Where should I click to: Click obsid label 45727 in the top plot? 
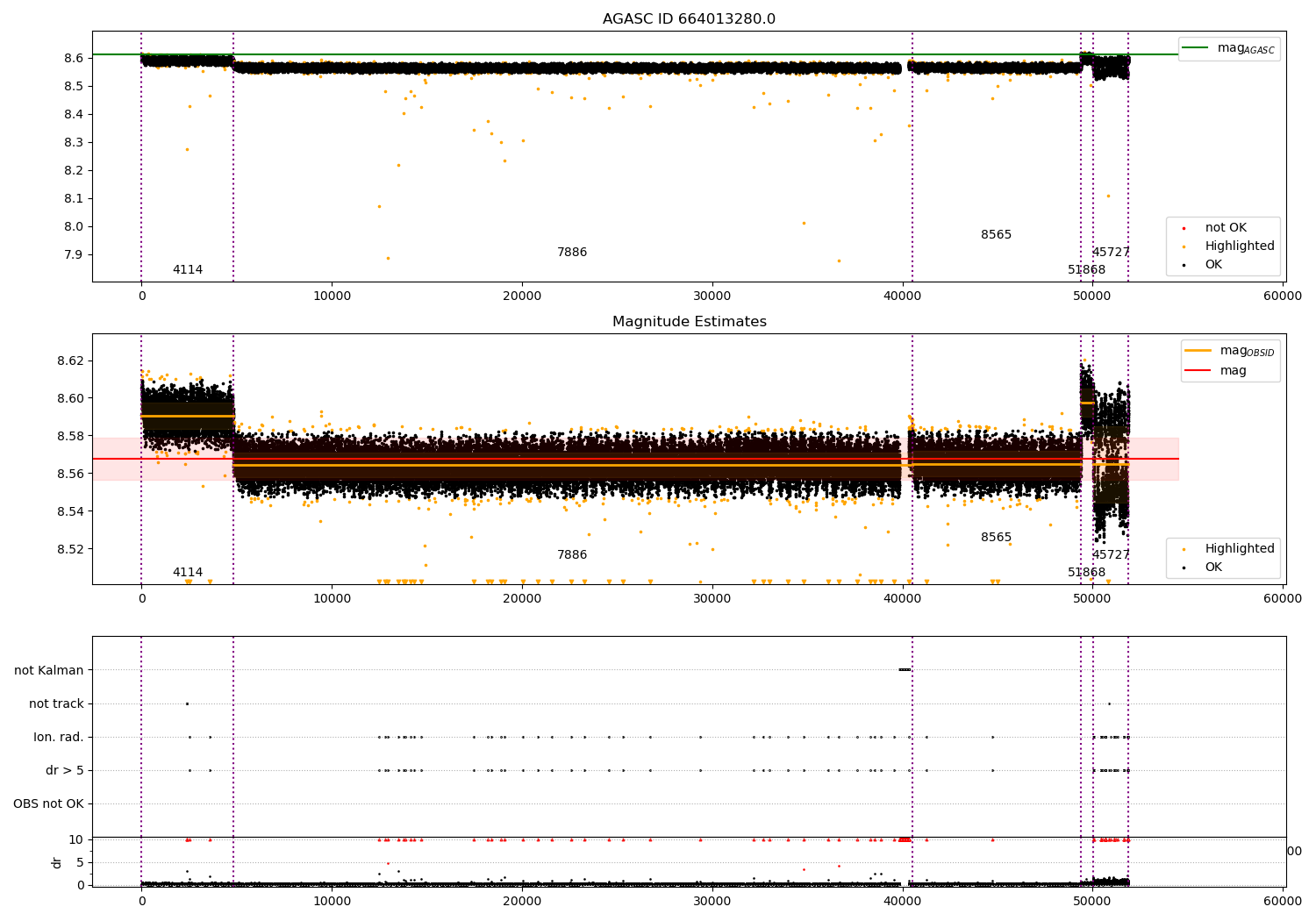pyautogui.click(x=1111, y=252)
